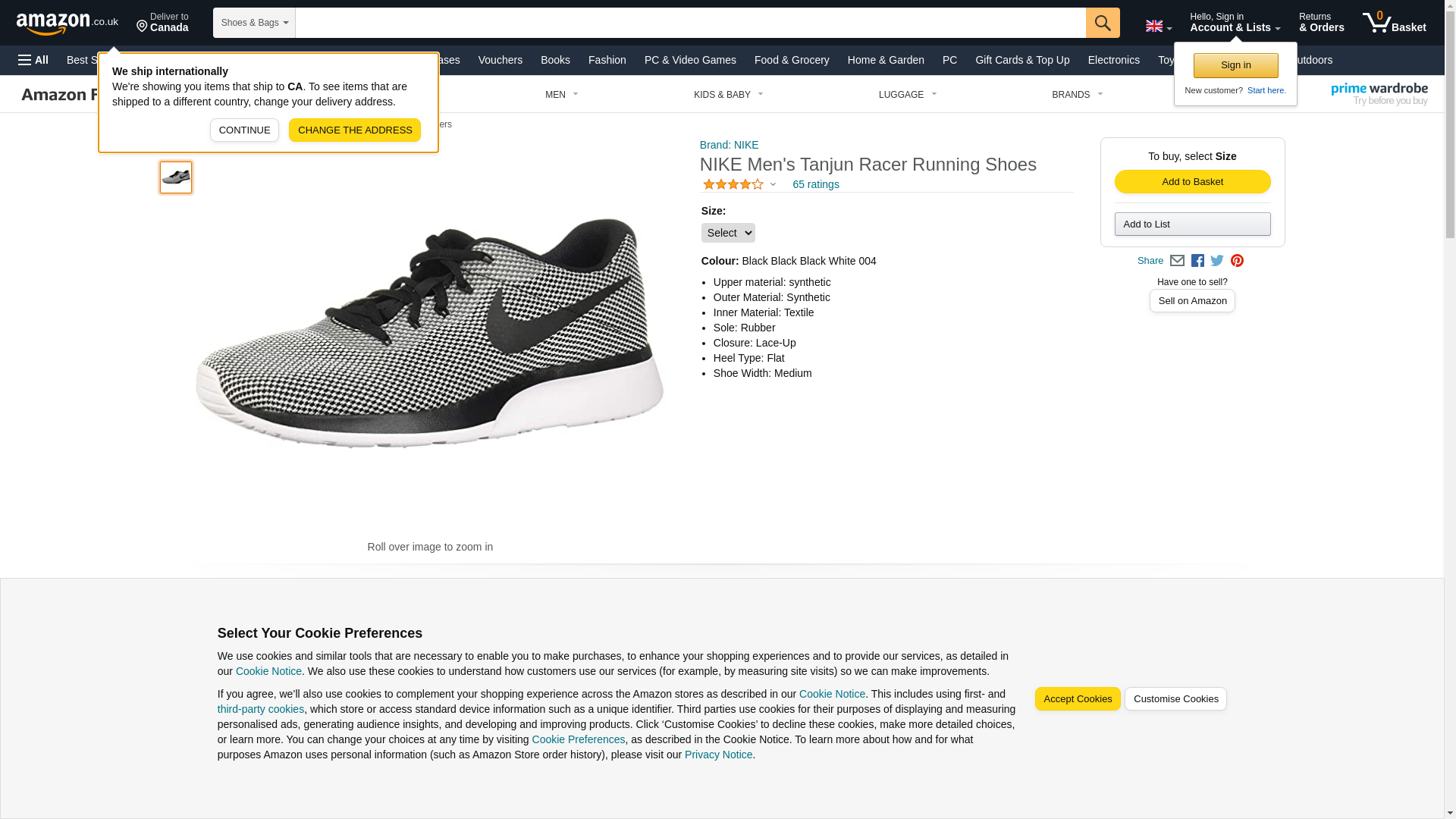Open the basket cart icon
The image size is (1456, 819).
[1394, 23]
